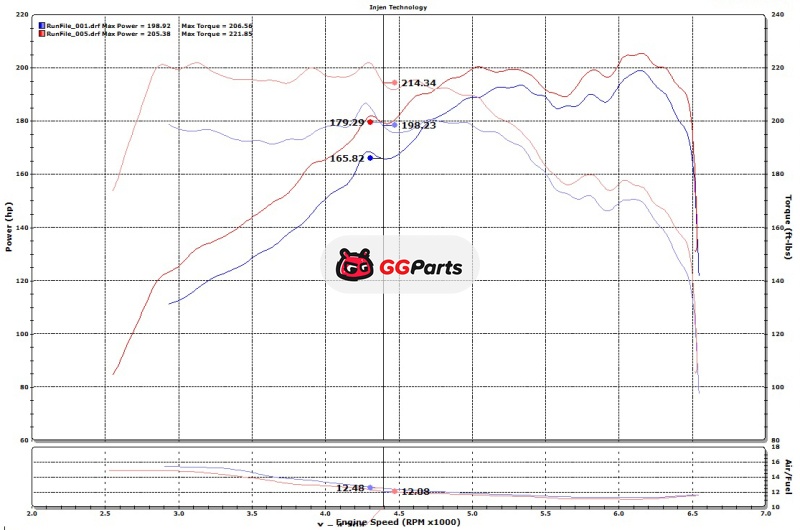Click the red 179.29 data point marker
The image size is (800, 530).
click(371, 122)
